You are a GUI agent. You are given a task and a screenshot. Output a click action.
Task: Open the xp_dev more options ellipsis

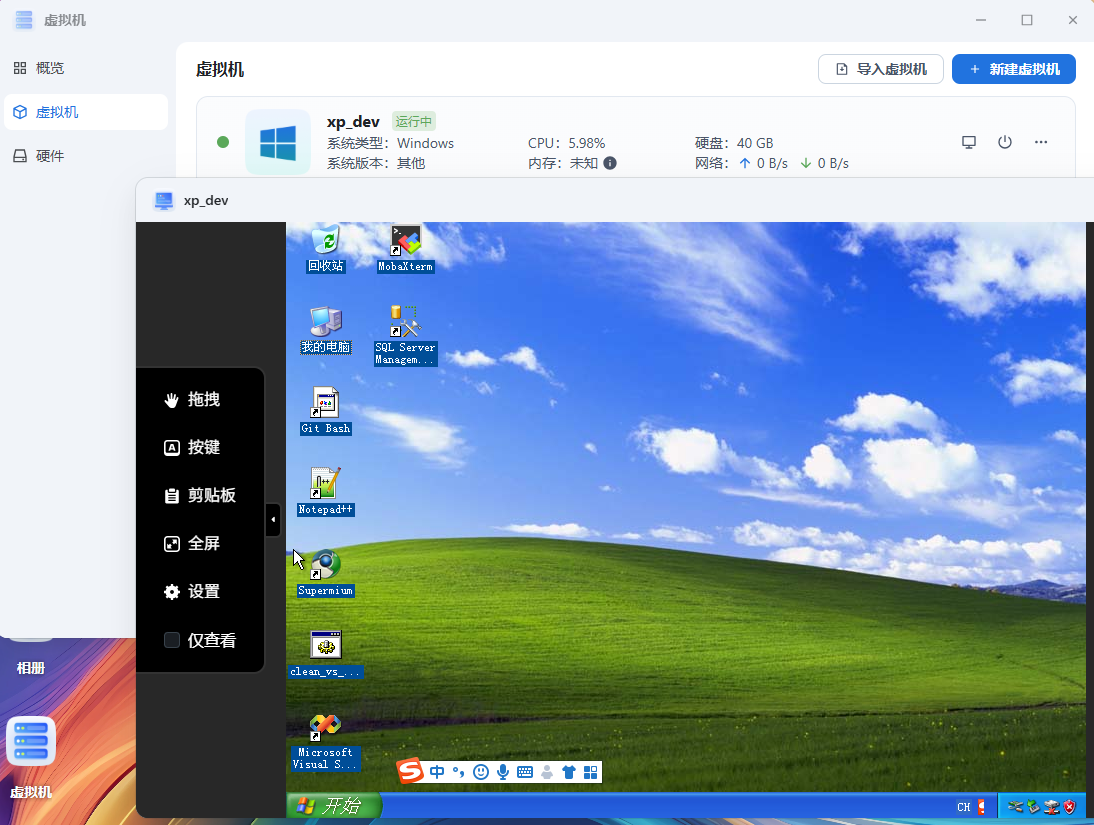[x=1041, y=142]
